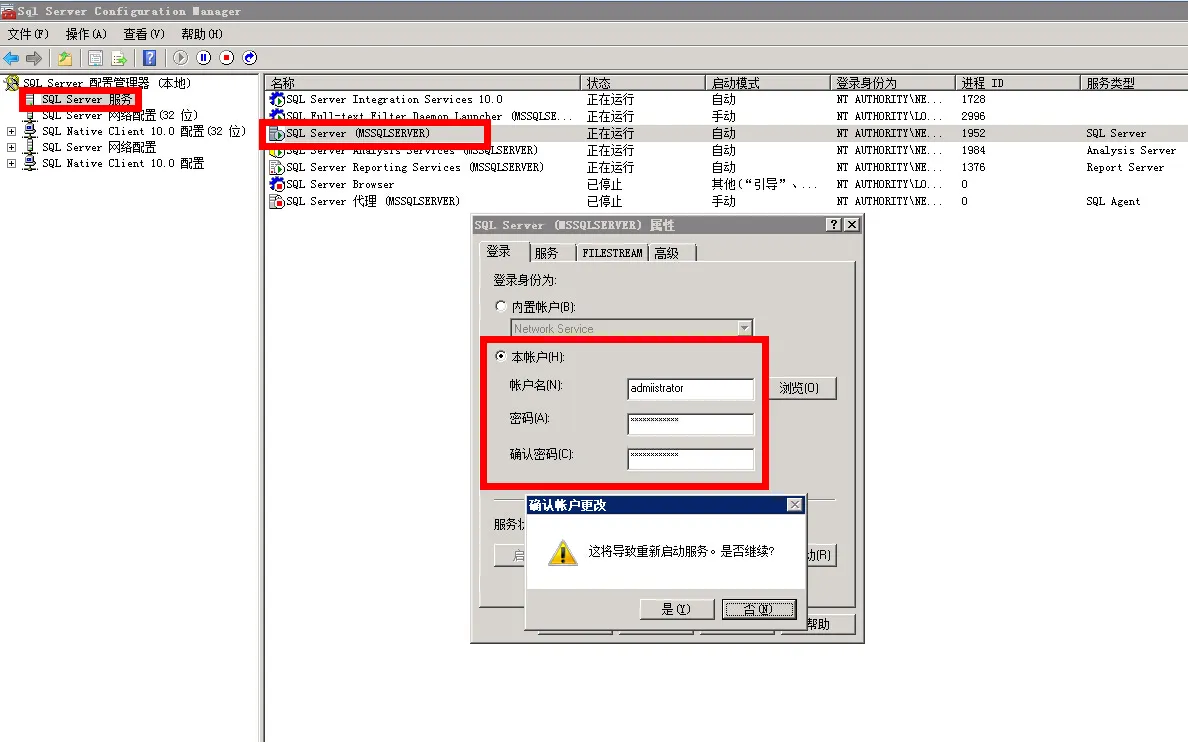Viewport: 1188px width, 742px height.
Task: Click 否(N) to cancel the account change
Action: 758,609
